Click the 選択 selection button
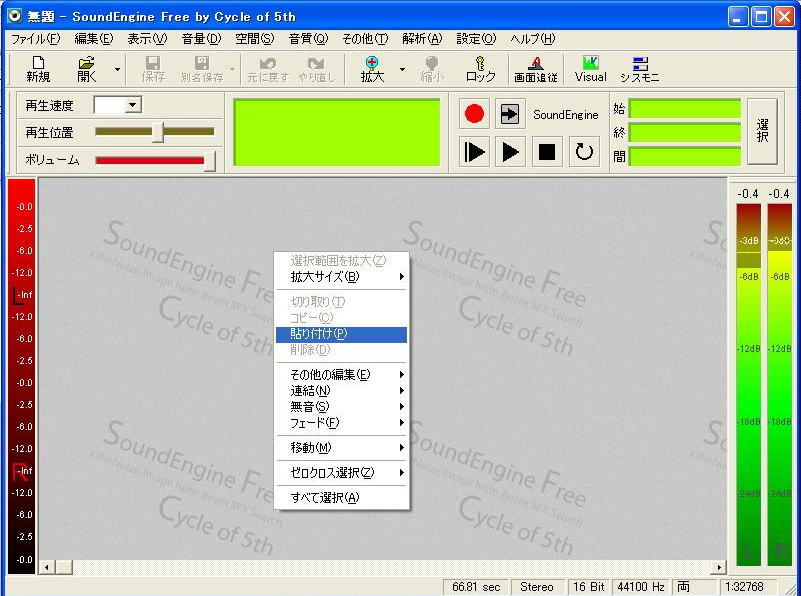The image size is (801, 596). 762,131
